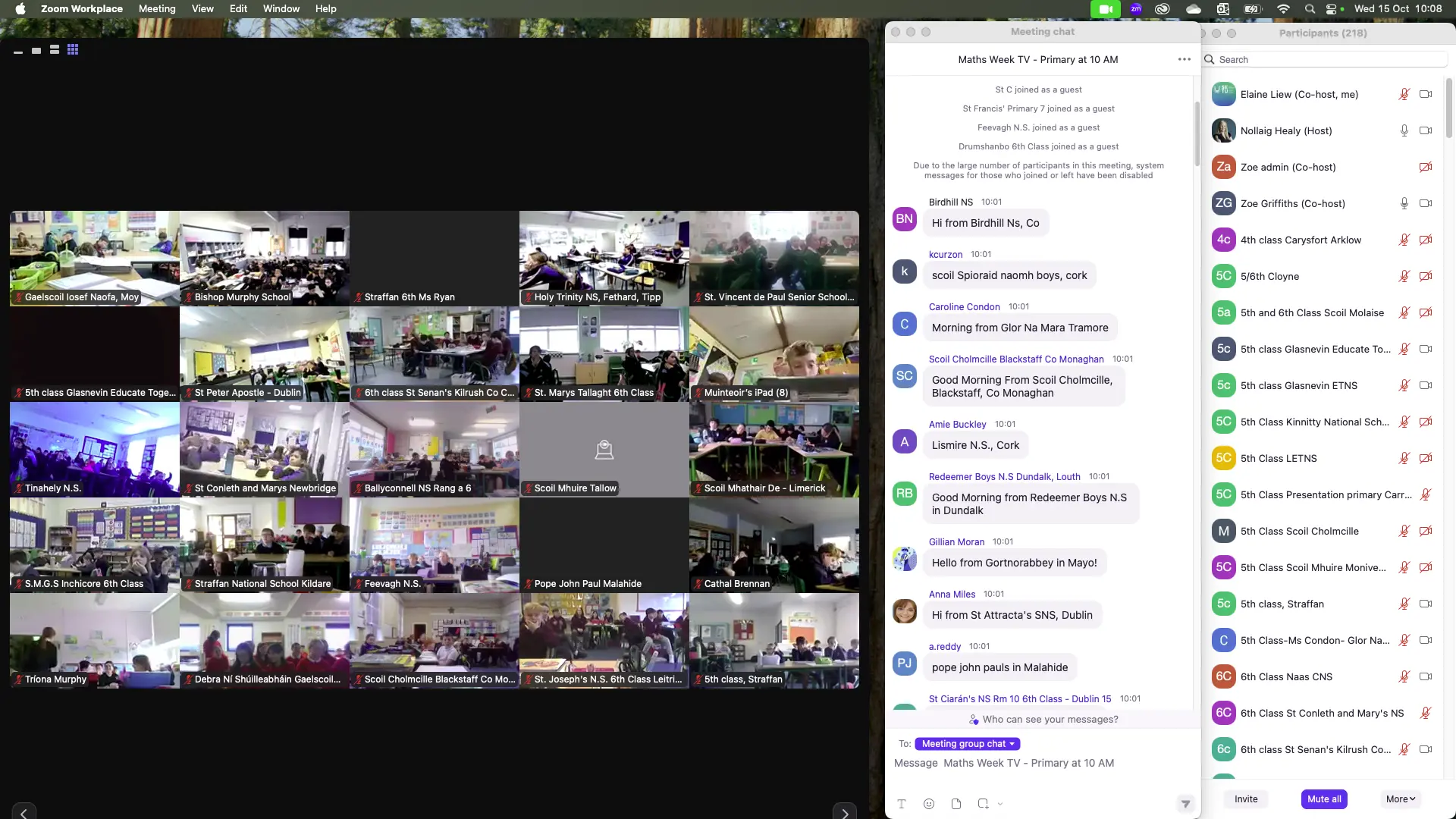Switch to grid gallery view icon
The image size is (1456, 819).
73,50
